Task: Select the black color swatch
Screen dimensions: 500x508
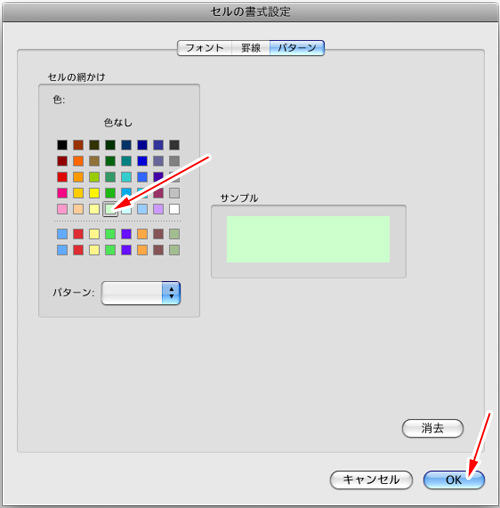Action: pos(62,145)
